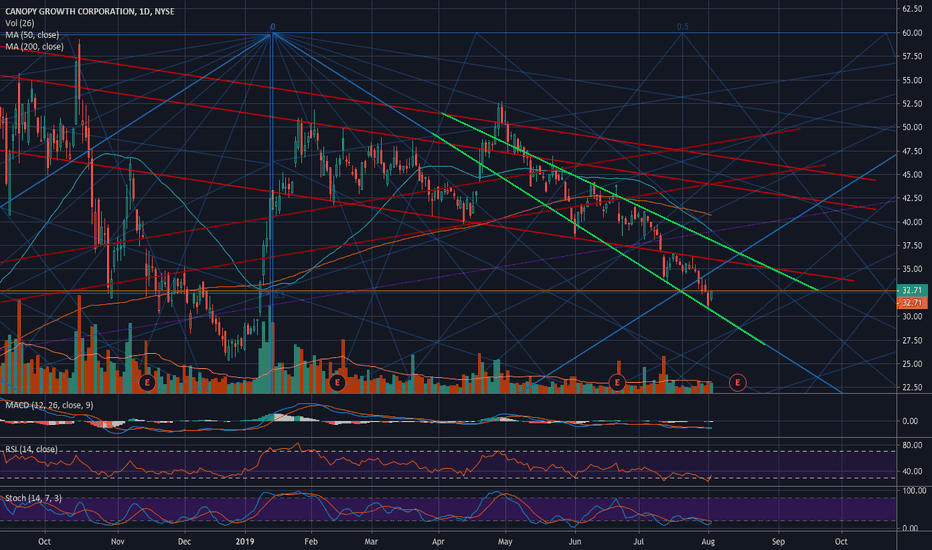
Task: Click the Feb label on time axis
Action: (311, 542)
